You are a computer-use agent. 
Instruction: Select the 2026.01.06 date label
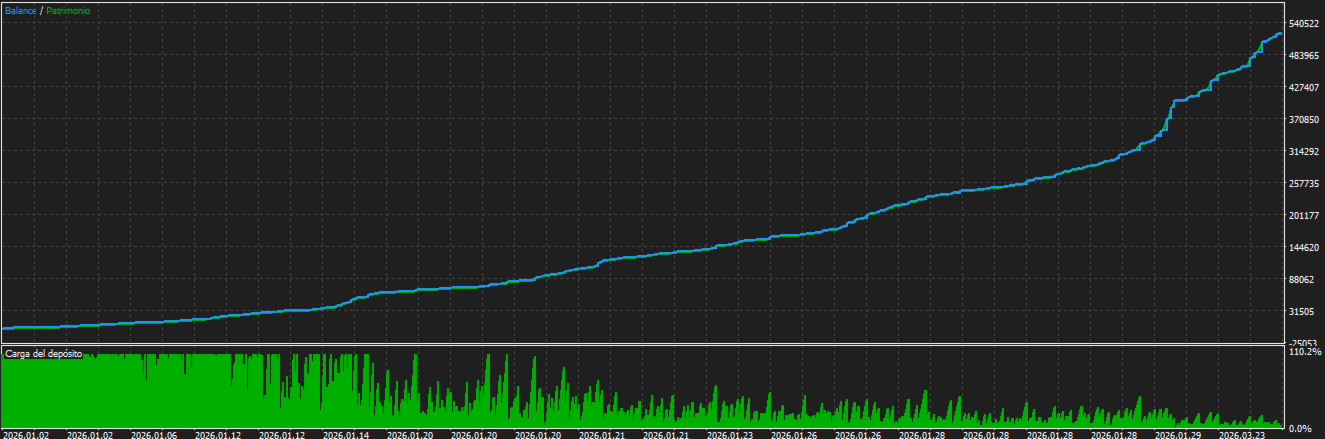(x=156, y=434)
